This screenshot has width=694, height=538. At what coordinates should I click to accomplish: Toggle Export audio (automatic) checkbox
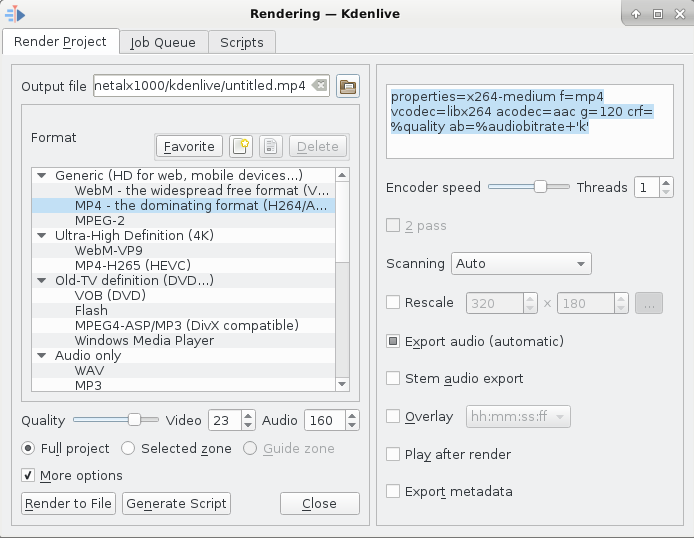[393, 341]
